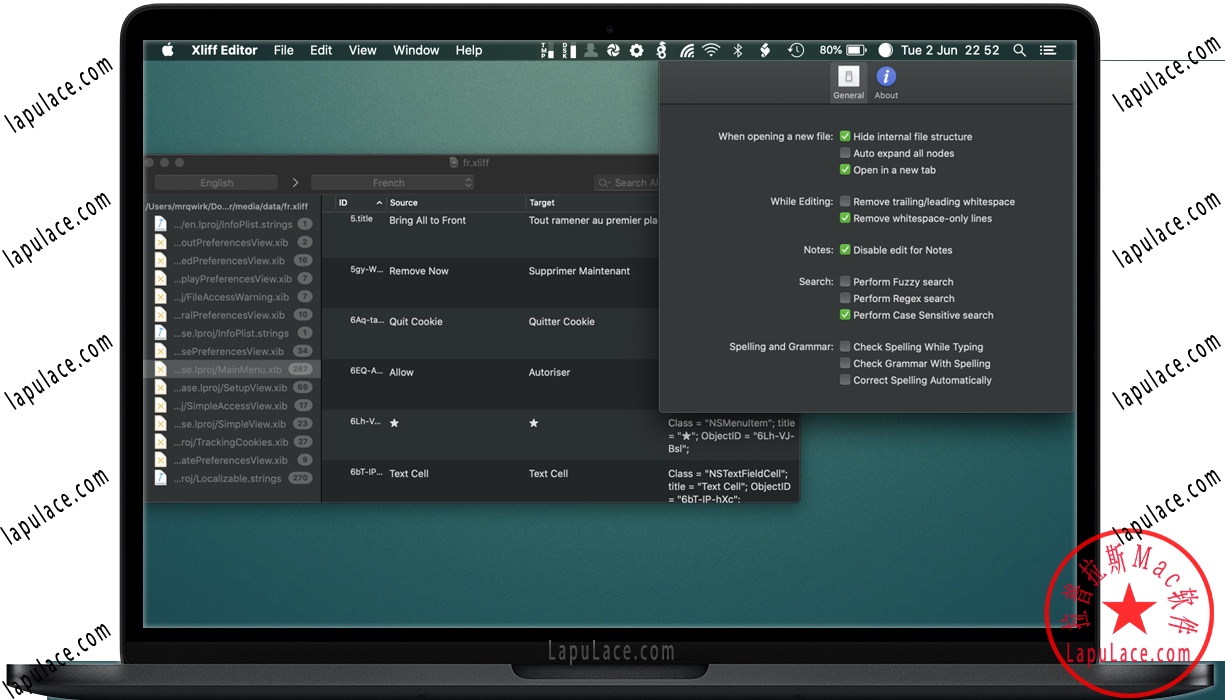Image resolution: width=1225 pixels, height=700 pixels.
Task: Click count badge 267 on MainMenu.xib
Action: 301,370
